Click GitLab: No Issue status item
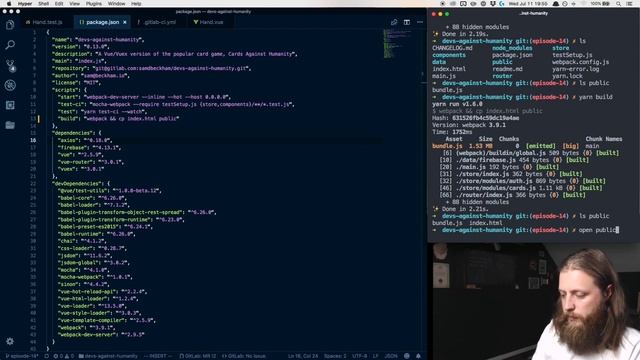640x360 pixels. click(x=244, y=356)
